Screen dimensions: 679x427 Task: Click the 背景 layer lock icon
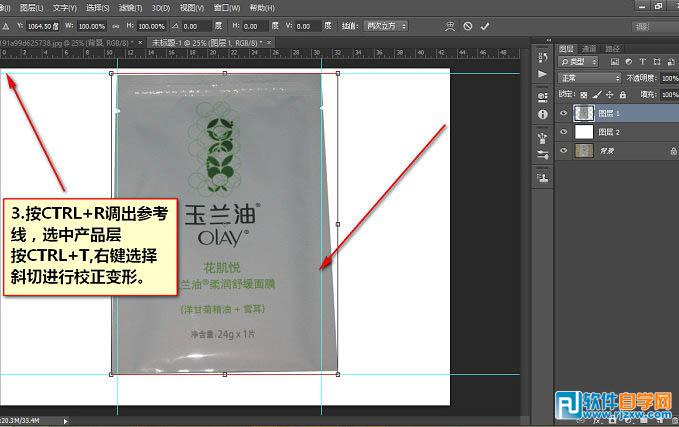pos(673,151)
